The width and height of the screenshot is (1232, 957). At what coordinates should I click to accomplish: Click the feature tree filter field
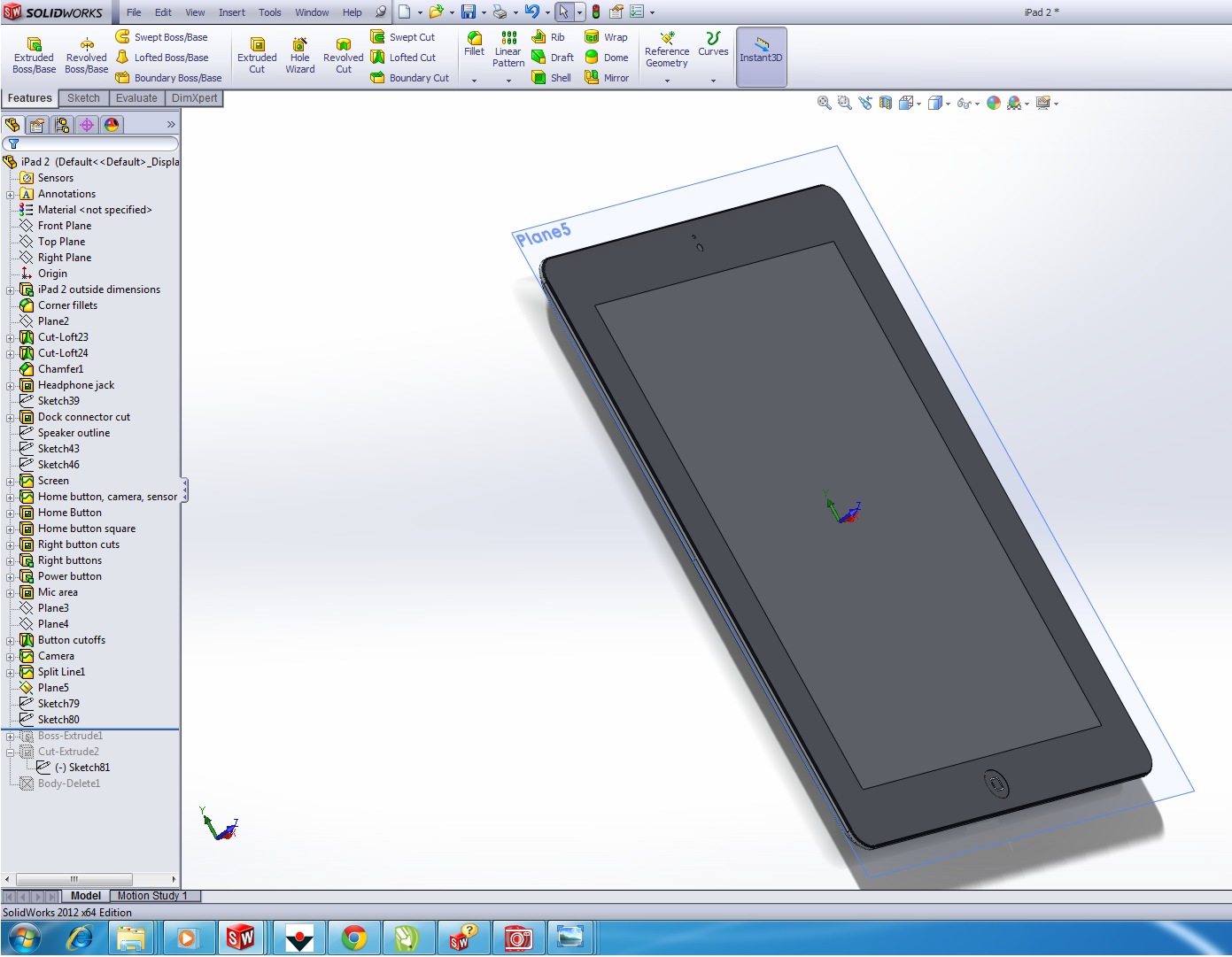point(90,143)
